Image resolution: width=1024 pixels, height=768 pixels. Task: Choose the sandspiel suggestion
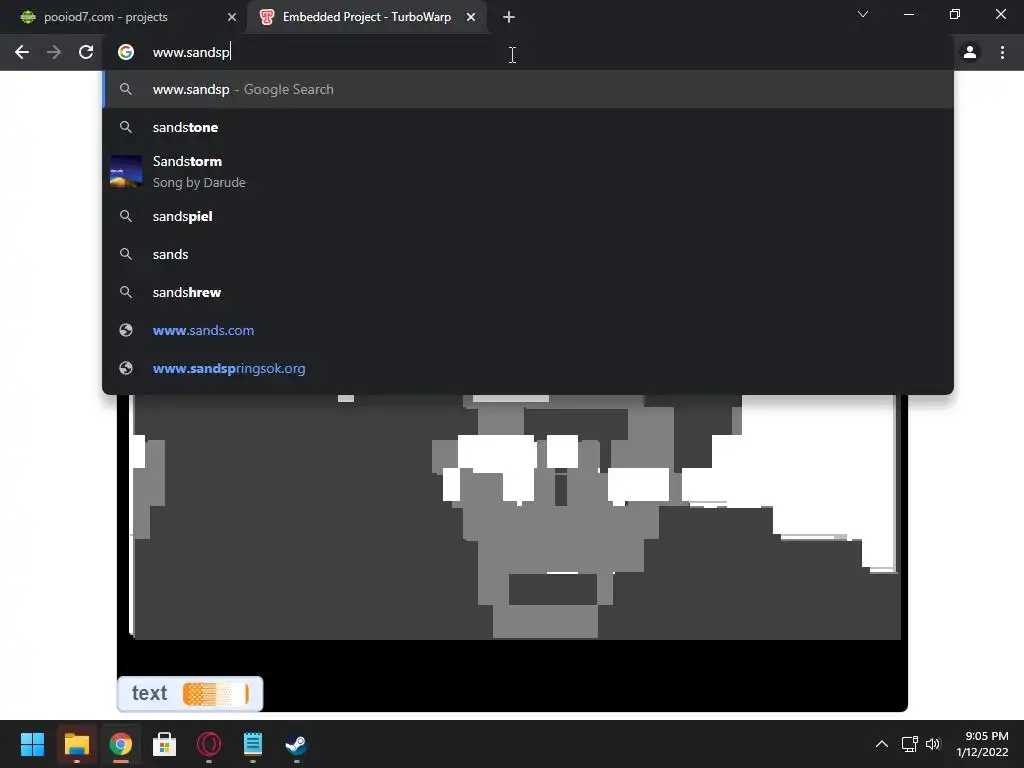tap(528, 216)
